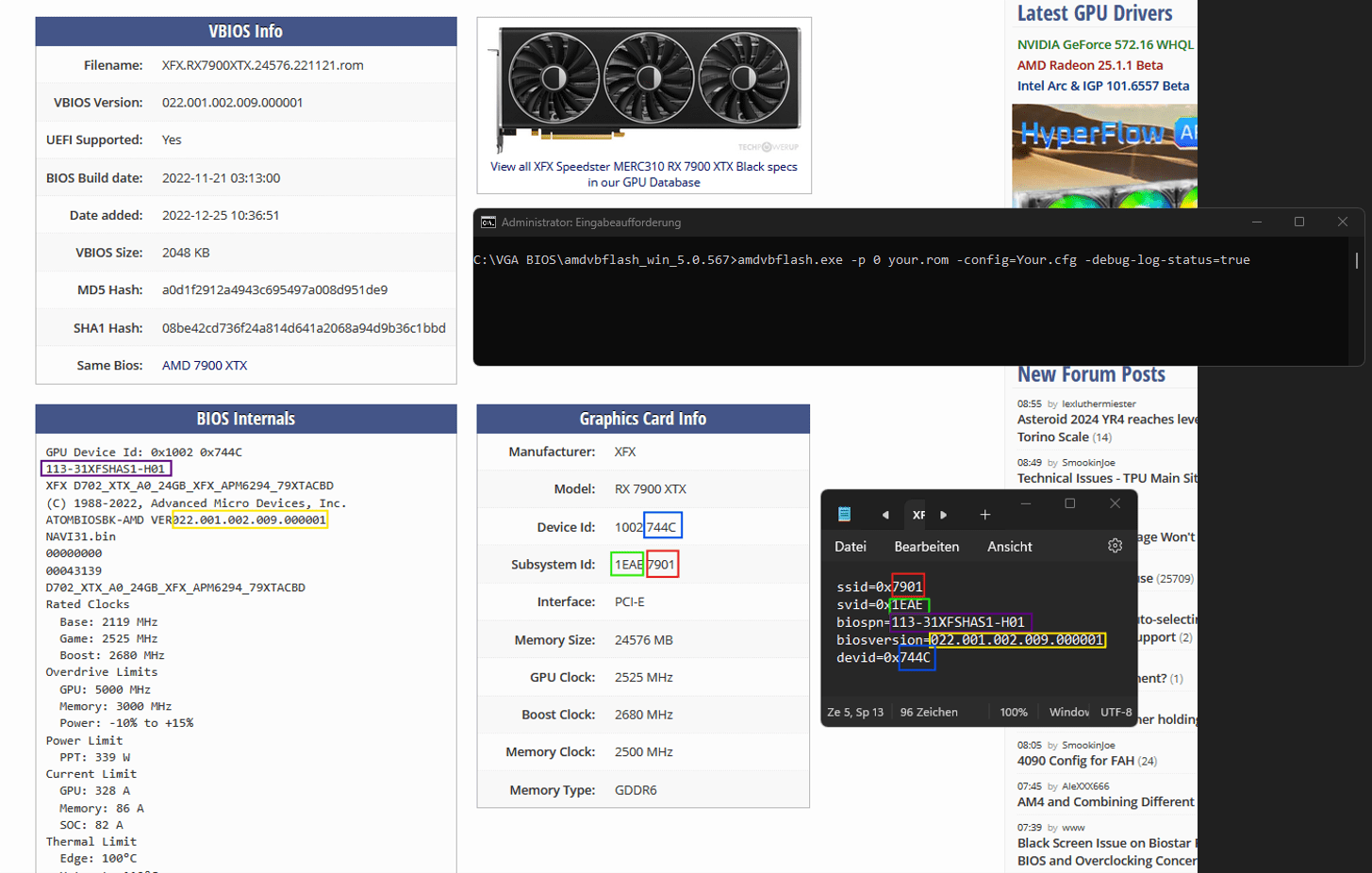Close the Notepad window
The width and height of the screenshot is (1372, 873).
[x=1115, y=503]
